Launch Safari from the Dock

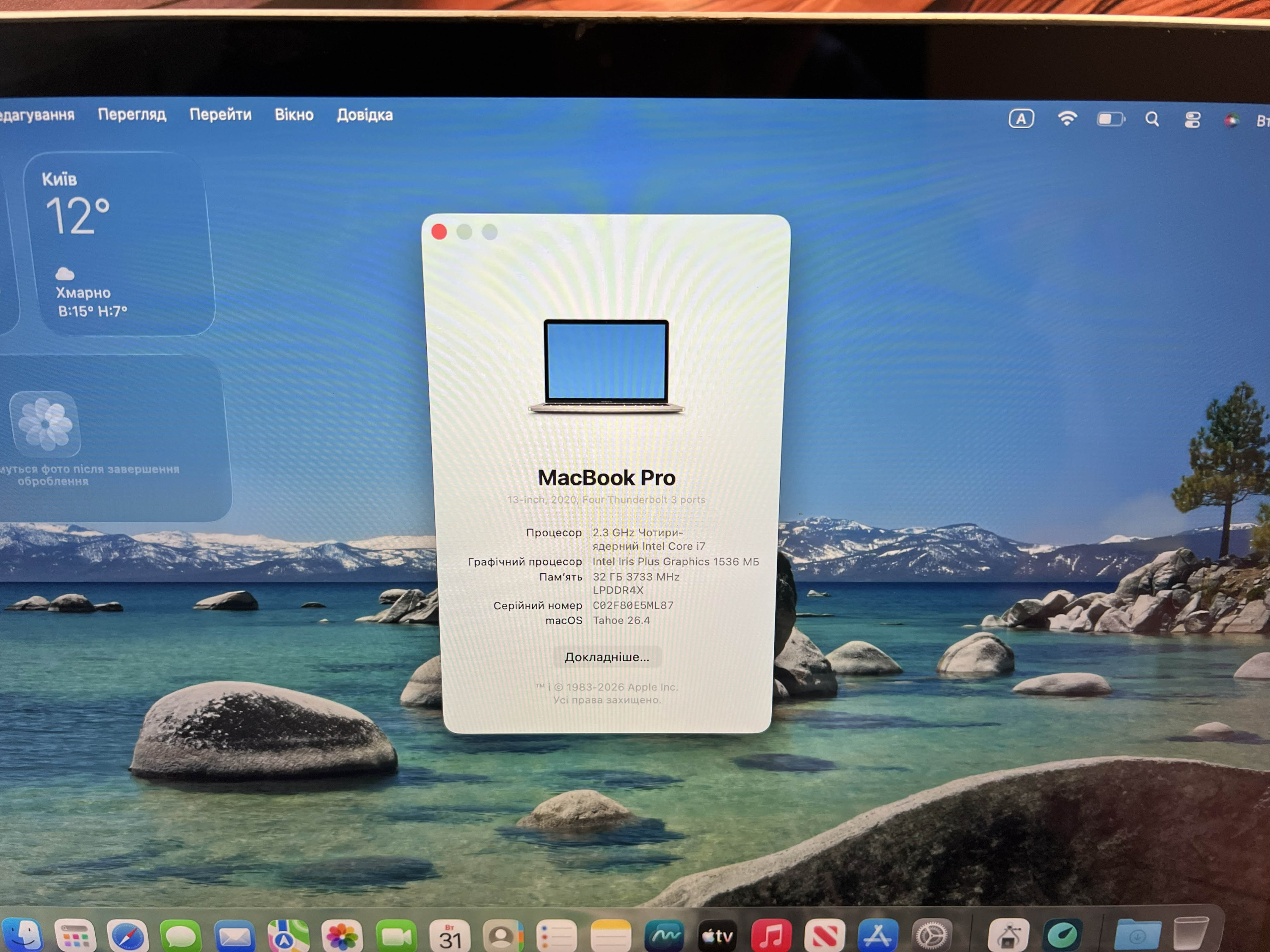tap(127, 936)
